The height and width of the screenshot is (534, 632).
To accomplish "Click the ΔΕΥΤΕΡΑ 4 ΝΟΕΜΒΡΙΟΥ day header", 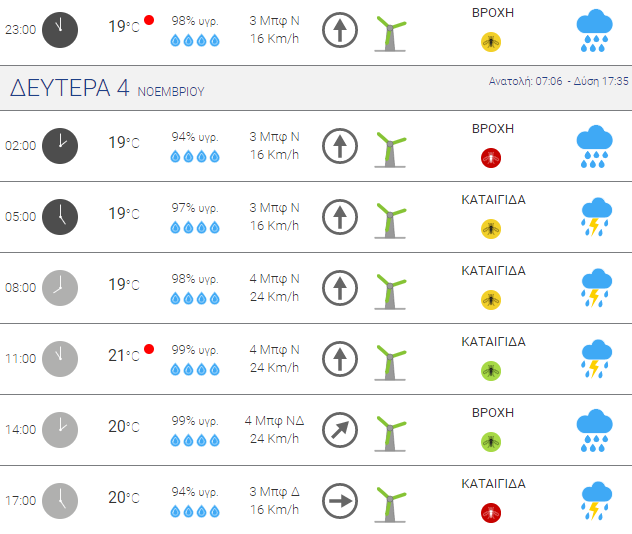I will pyautogui.click(x=107, y=88).
